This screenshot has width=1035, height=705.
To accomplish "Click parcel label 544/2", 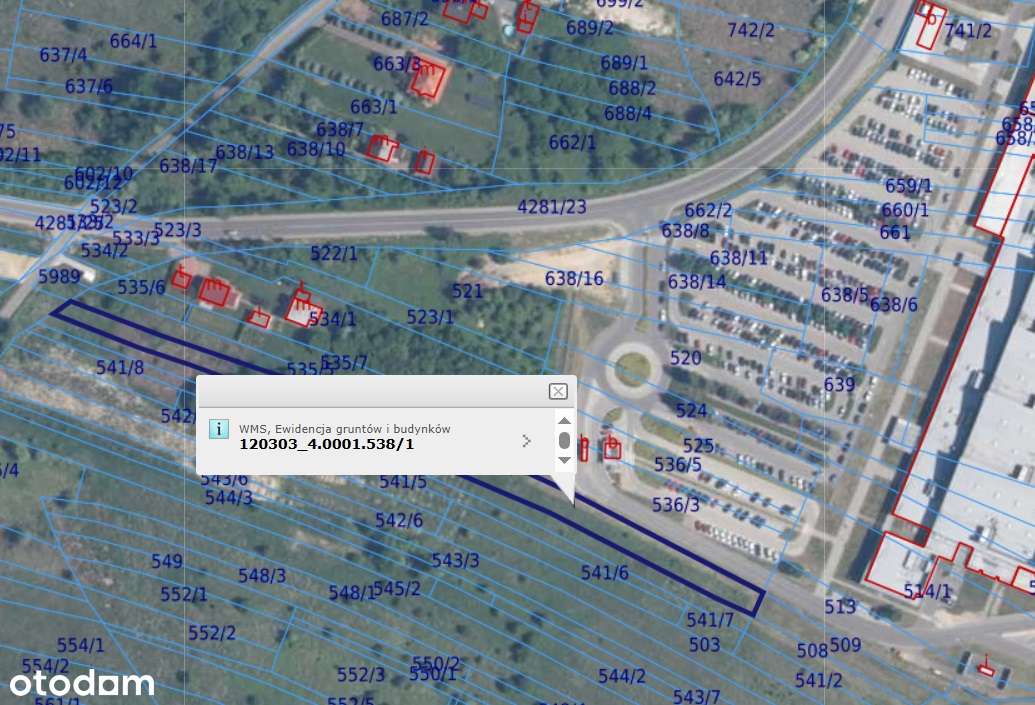I will tap(622, 677).
